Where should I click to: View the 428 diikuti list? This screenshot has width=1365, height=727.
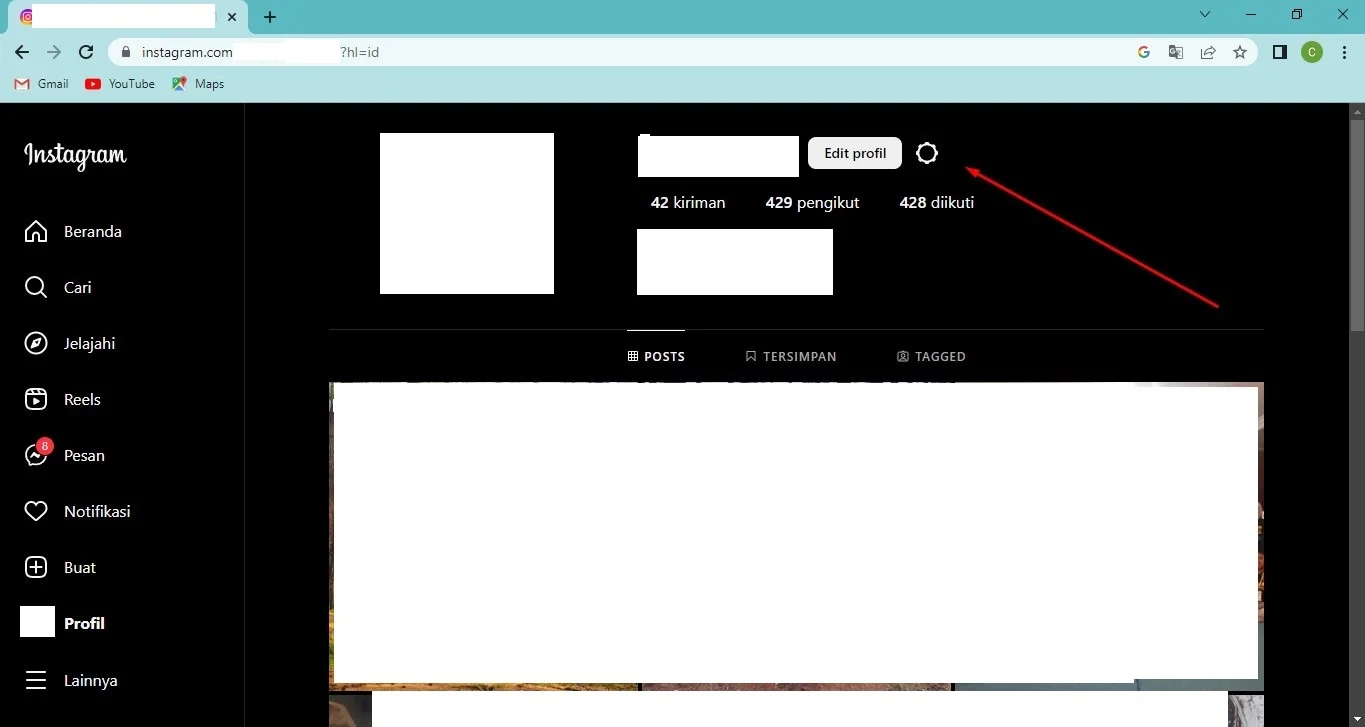936,202
